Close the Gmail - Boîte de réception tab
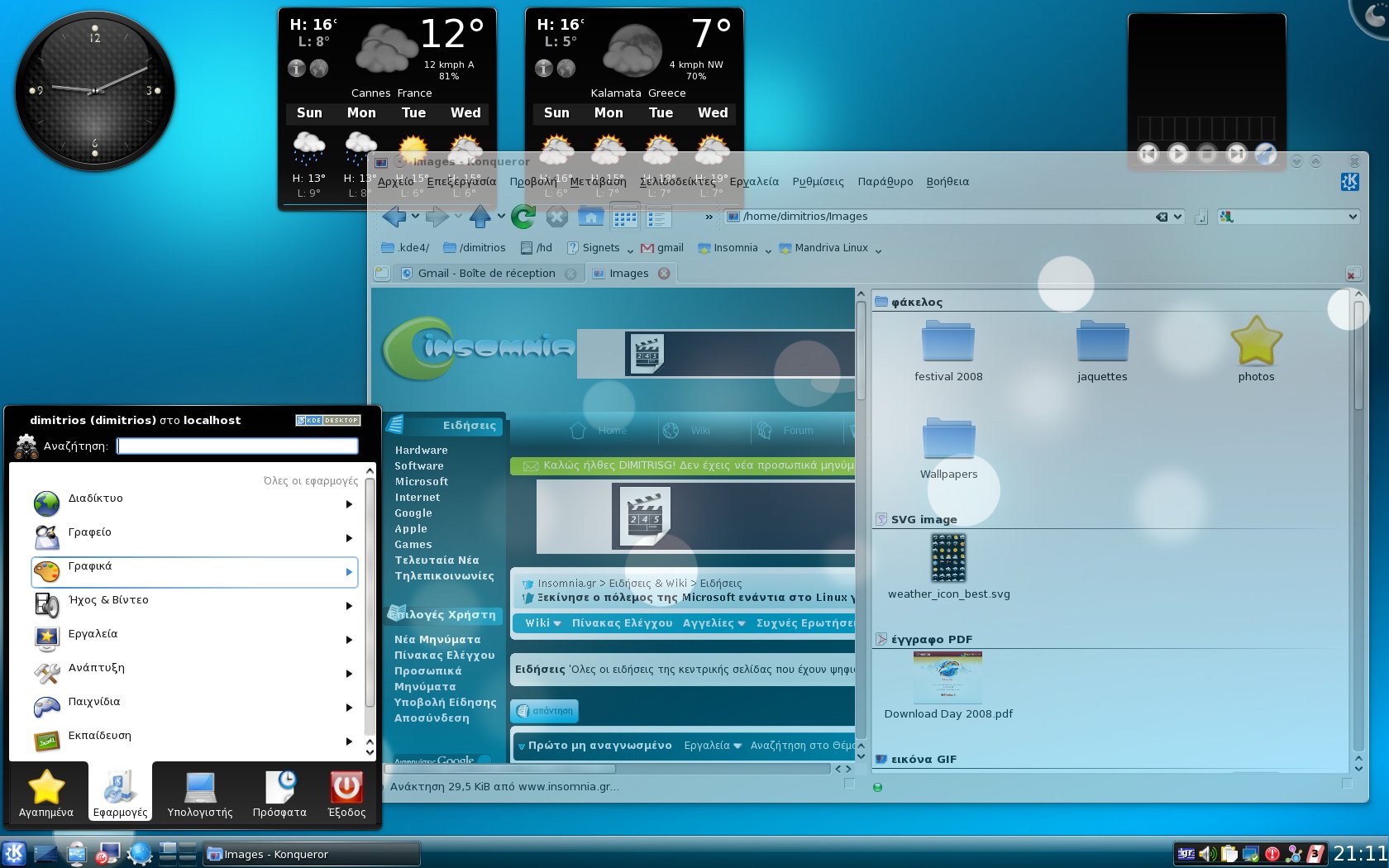 pyautogui.click(x=570, y=274)
